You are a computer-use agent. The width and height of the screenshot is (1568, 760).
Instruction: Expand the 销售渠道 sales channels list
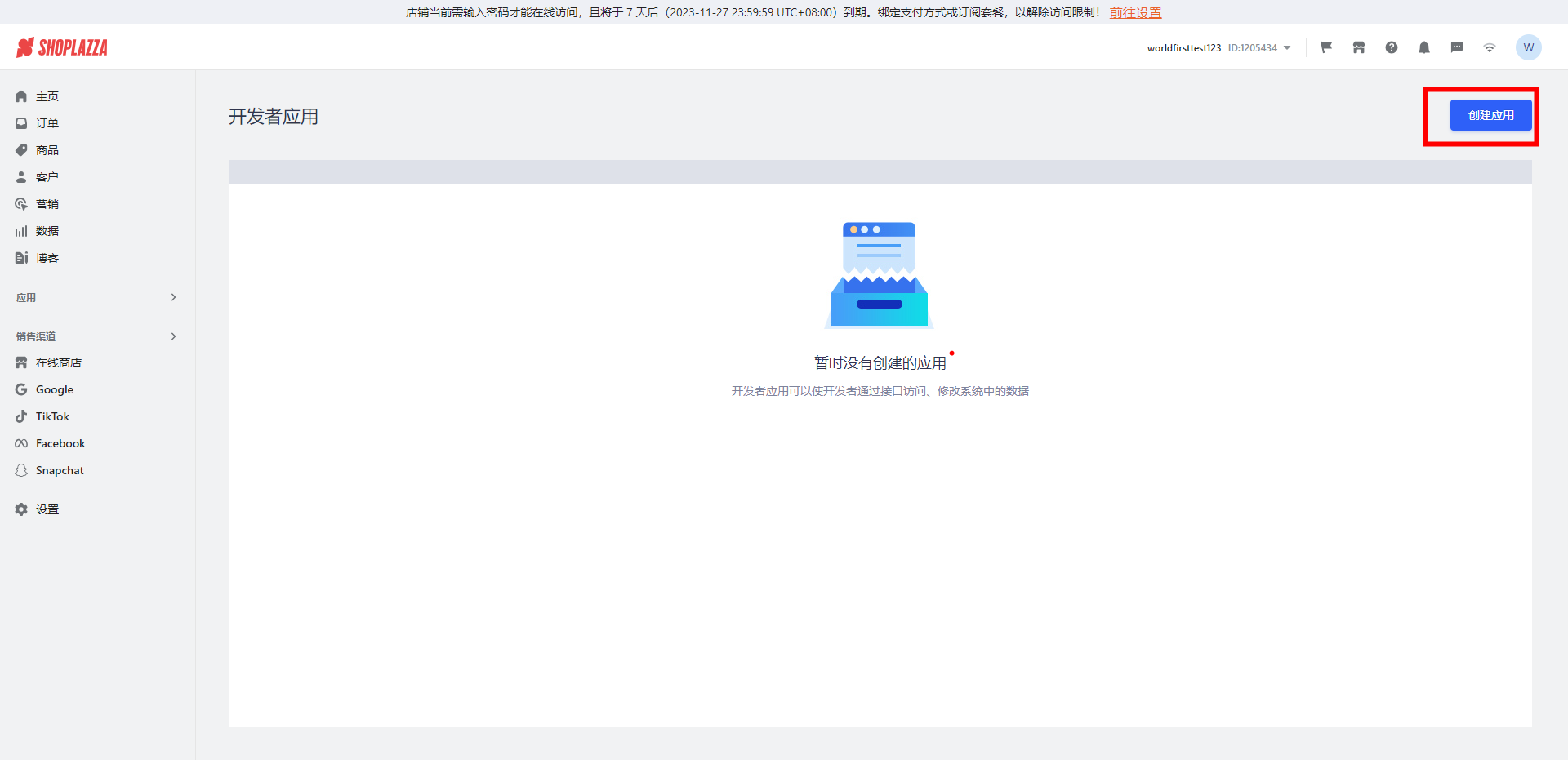(97, 336)
